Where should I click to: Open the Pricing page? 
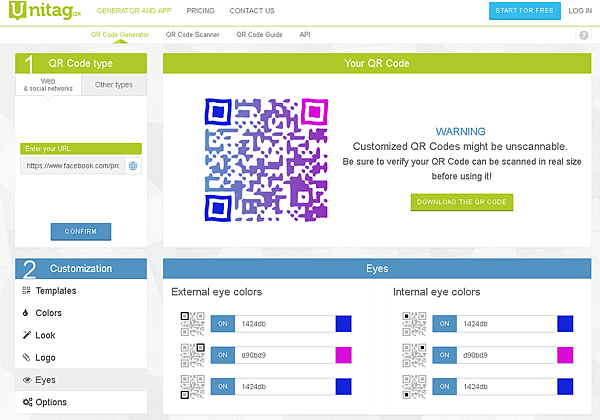[x=201, y=11]
